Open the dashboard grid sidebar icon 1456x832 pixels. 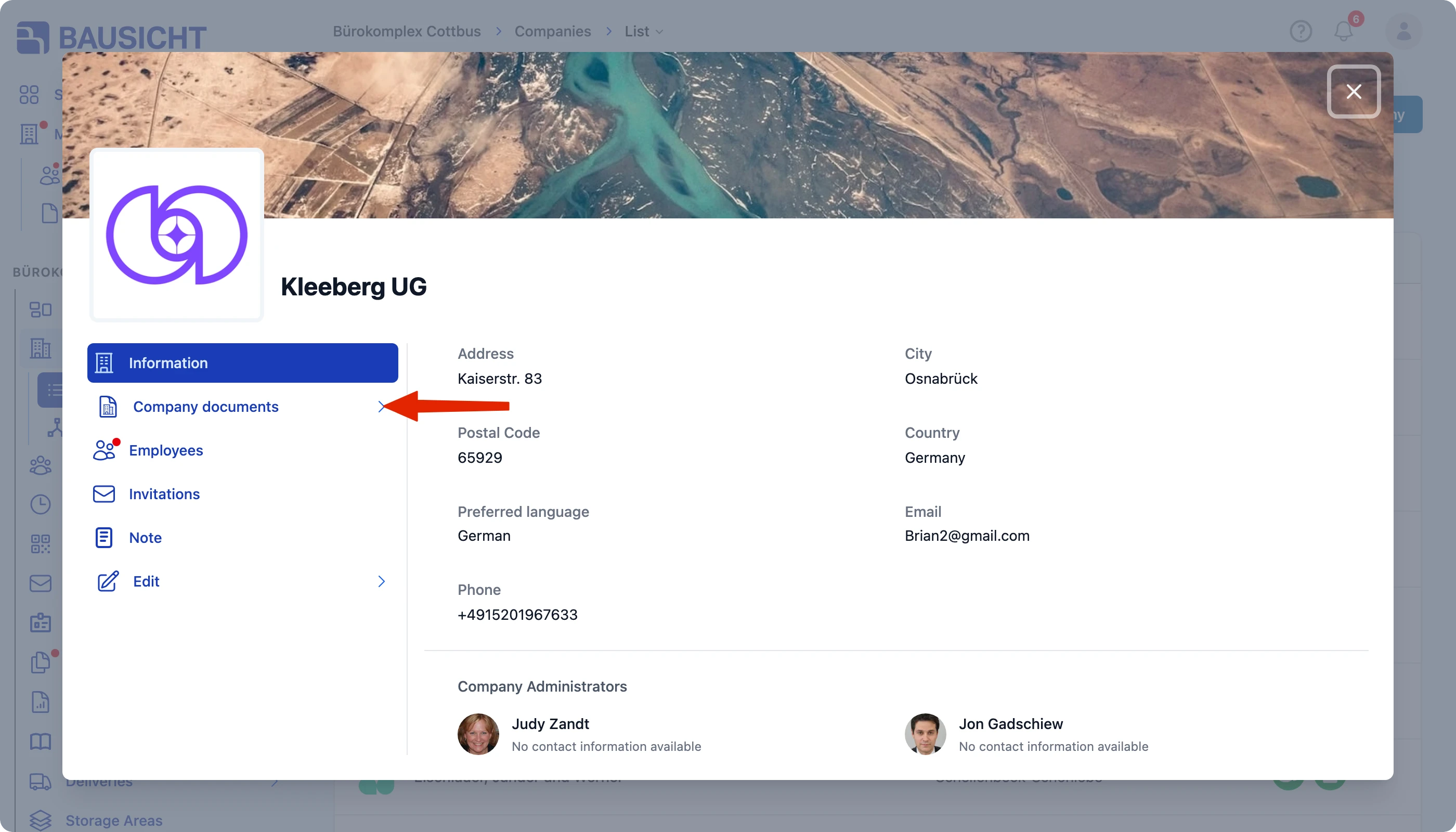pyautogui.click(x=29, y=94)
